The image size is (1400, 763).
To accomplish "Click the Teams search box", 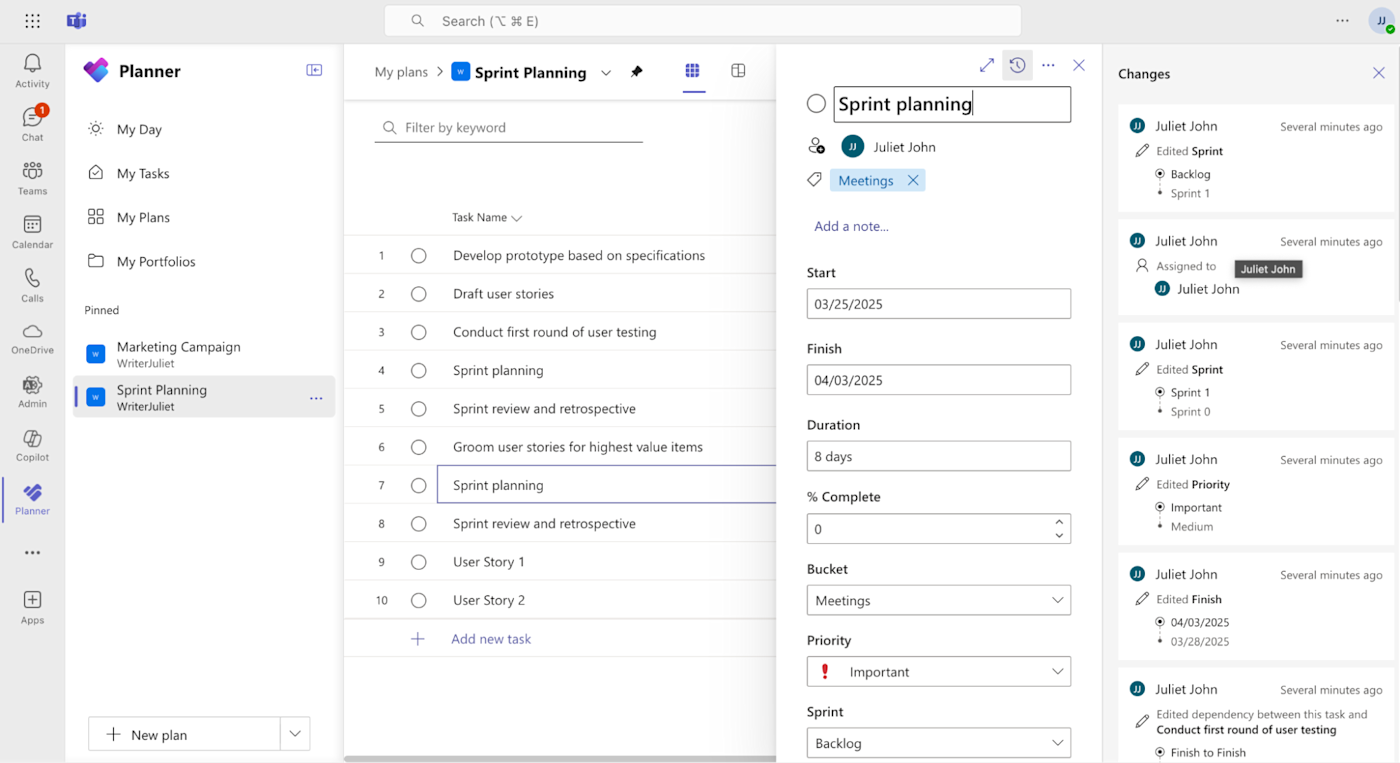I will point(703,21).
